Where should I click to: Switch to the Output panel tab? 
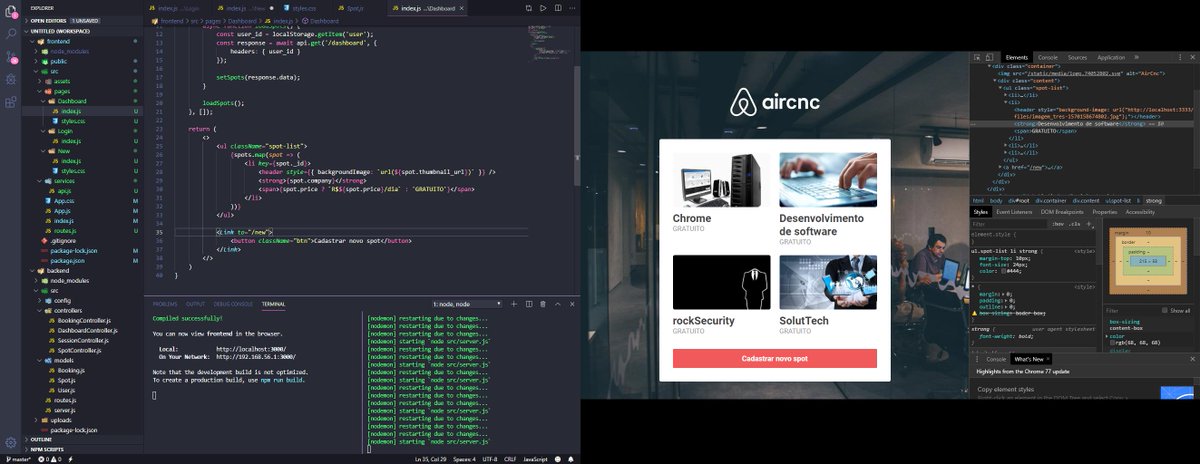195,303
